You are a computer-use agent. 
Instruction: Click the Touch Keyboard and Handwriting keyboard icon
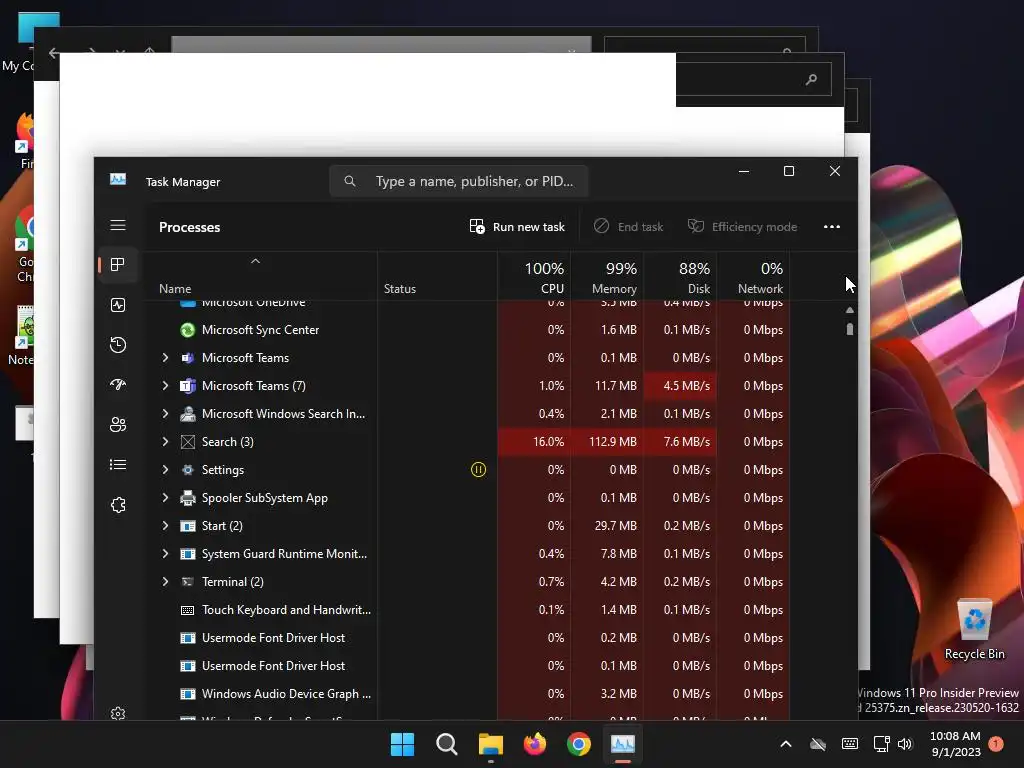click(187, 610)
